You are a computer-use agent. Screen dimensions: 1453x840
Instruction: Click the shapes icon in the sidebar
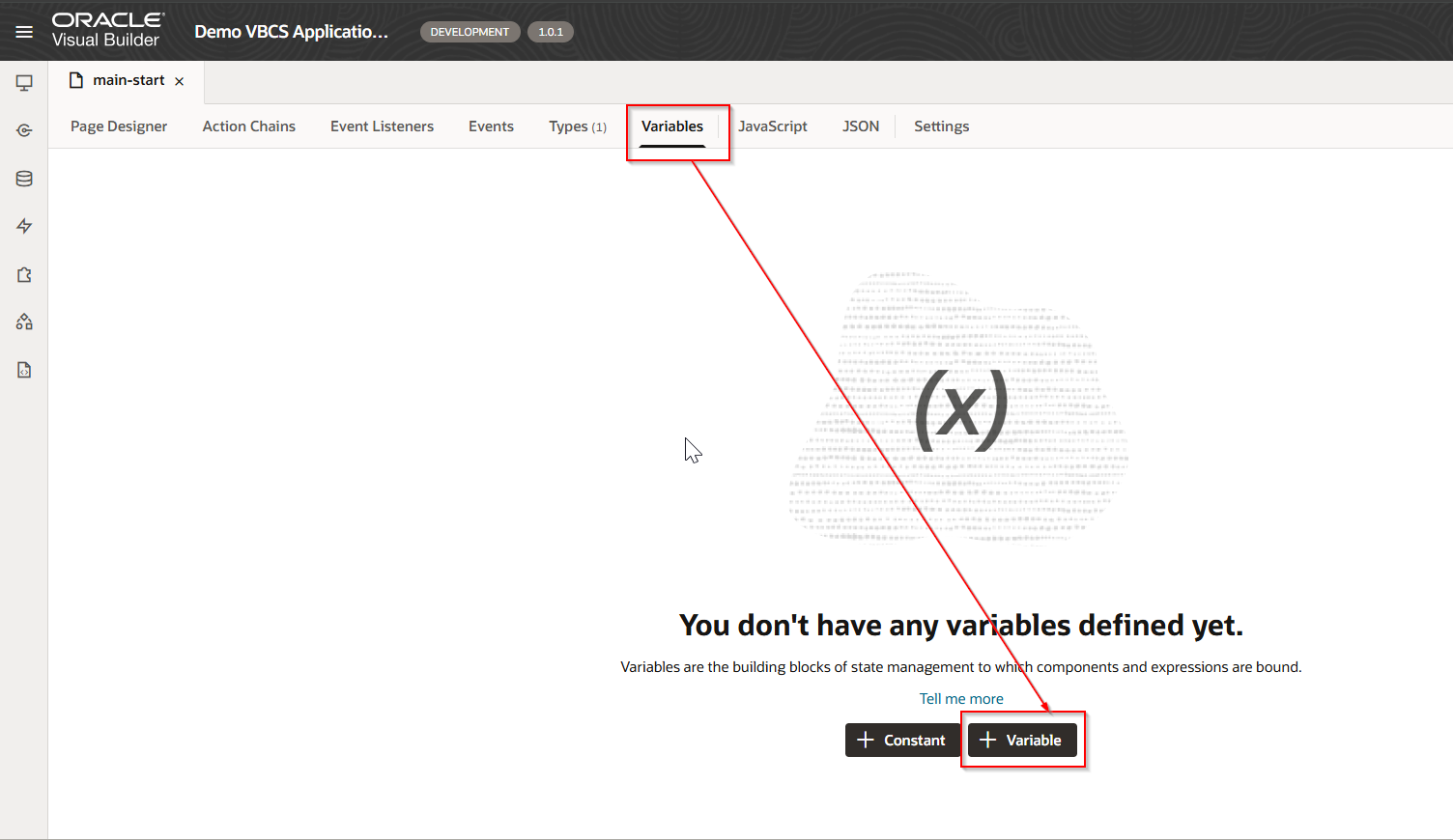pyautogui.click(x=24, y=322)
